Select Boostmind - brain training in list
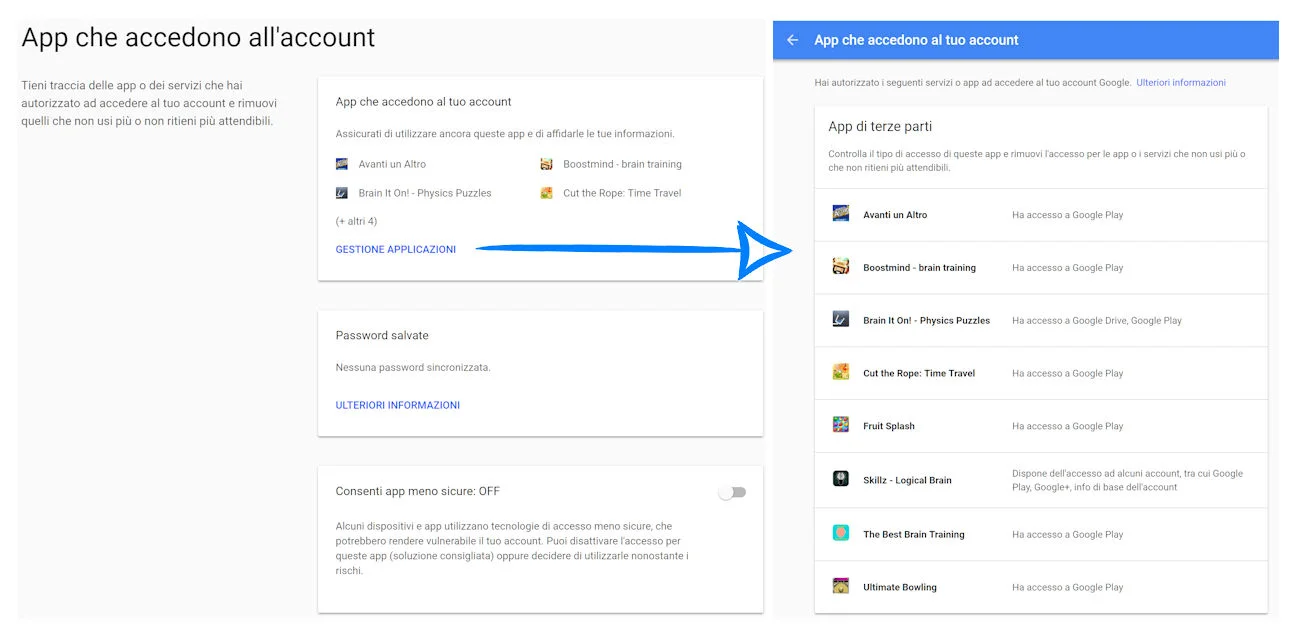 (x=919, y=268)
